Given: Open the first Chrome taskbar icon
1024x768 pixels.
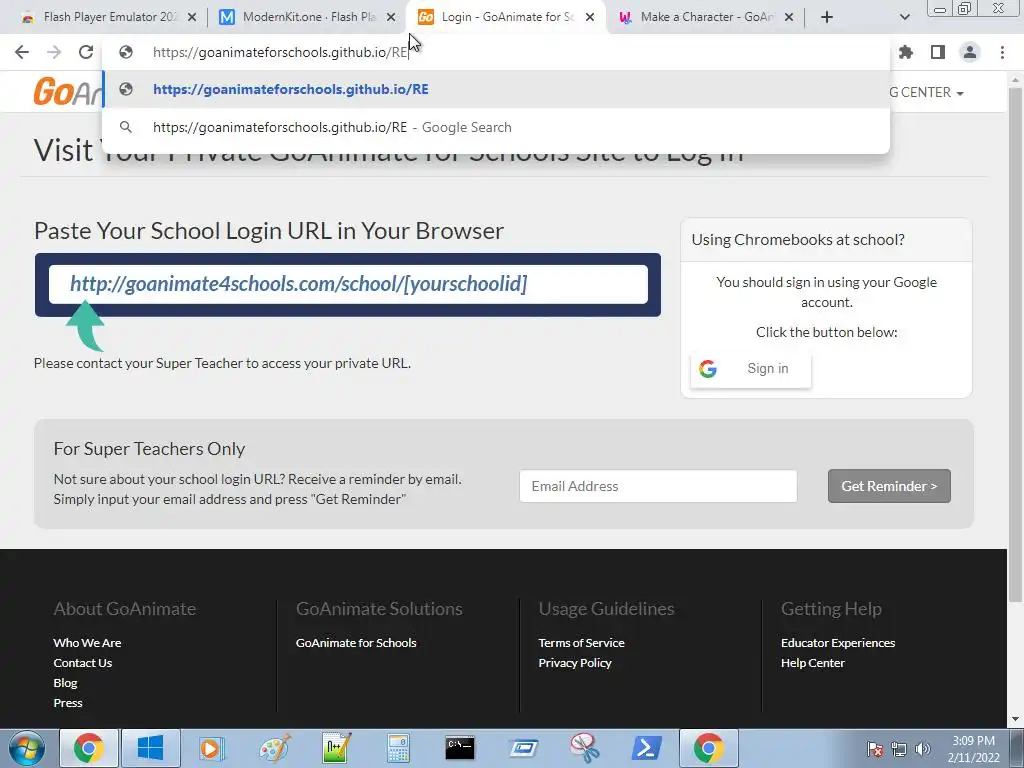Looking at the screenshot, I should [x=89, y=748].
